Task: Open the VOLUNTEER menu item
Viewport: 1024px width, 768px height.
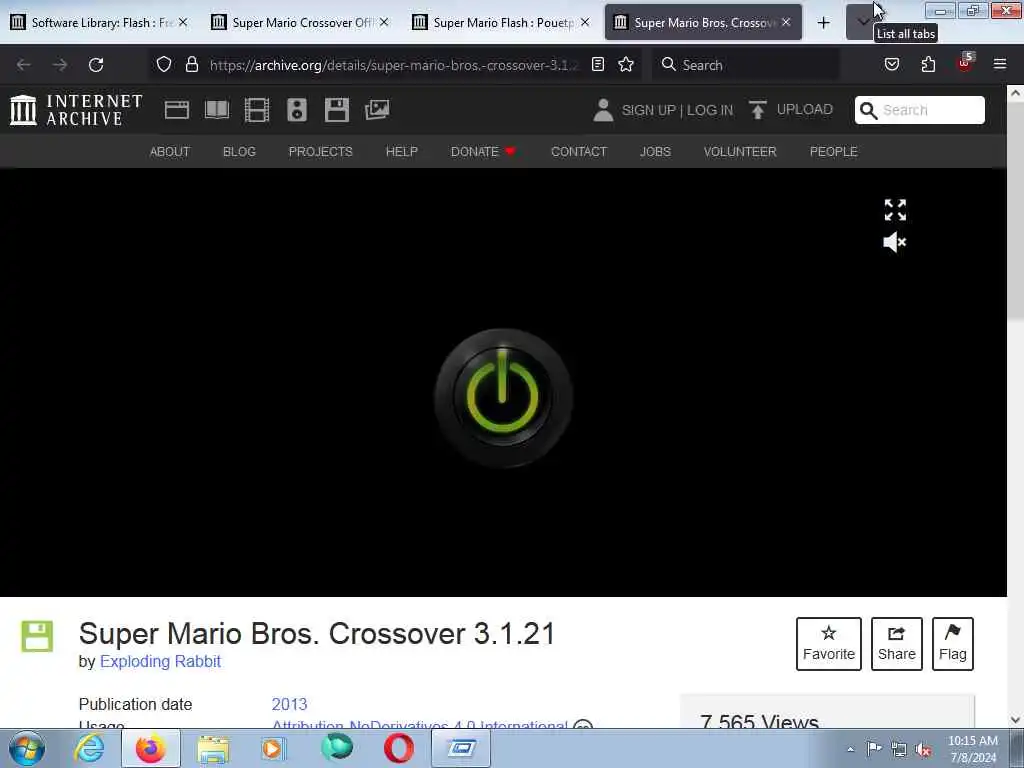Action: click(x=740, y=152)
